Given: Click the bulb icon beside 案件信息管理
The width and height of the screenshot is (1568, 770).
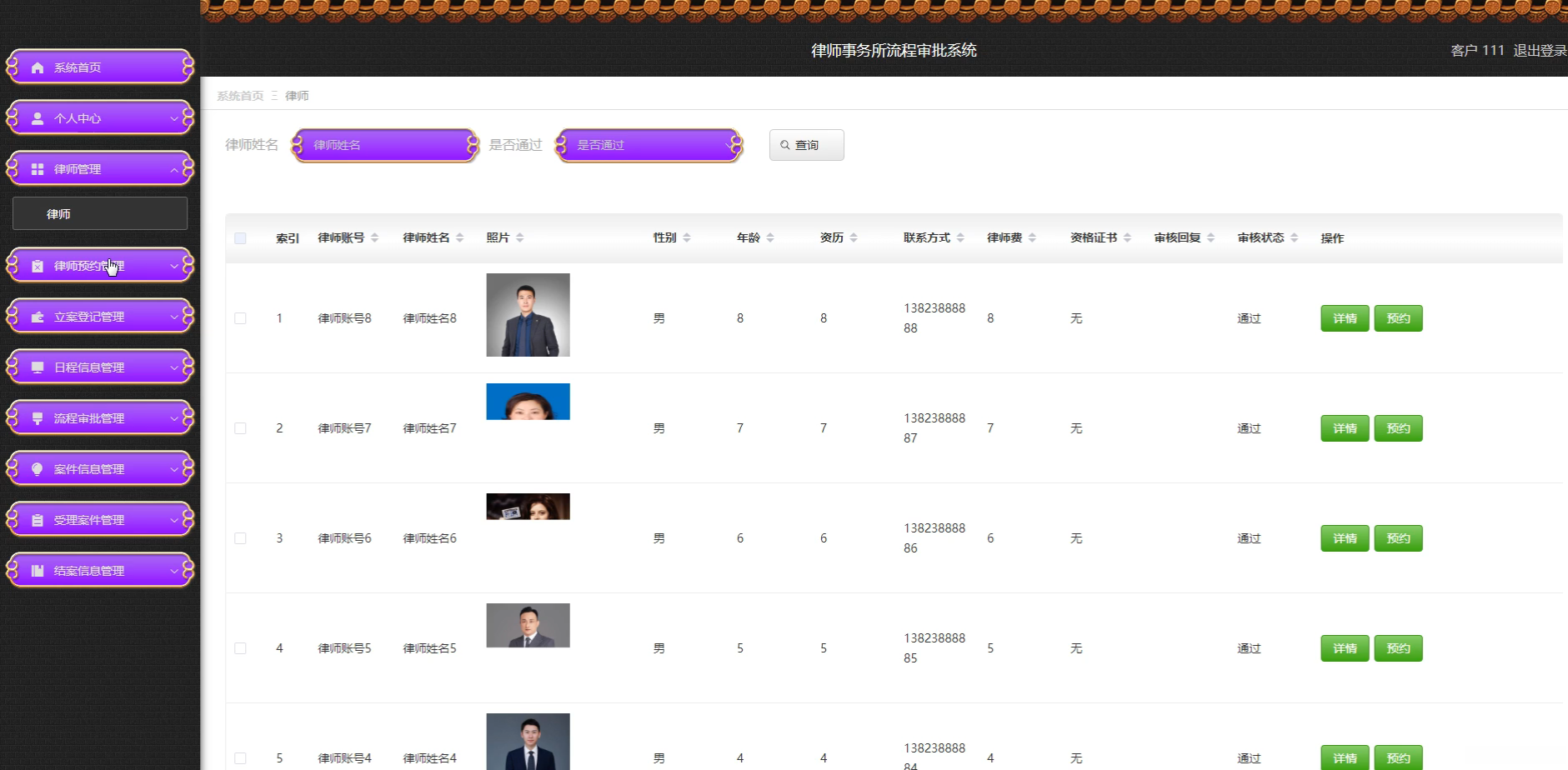Looking at the screenshot, I should pos(38,469).
